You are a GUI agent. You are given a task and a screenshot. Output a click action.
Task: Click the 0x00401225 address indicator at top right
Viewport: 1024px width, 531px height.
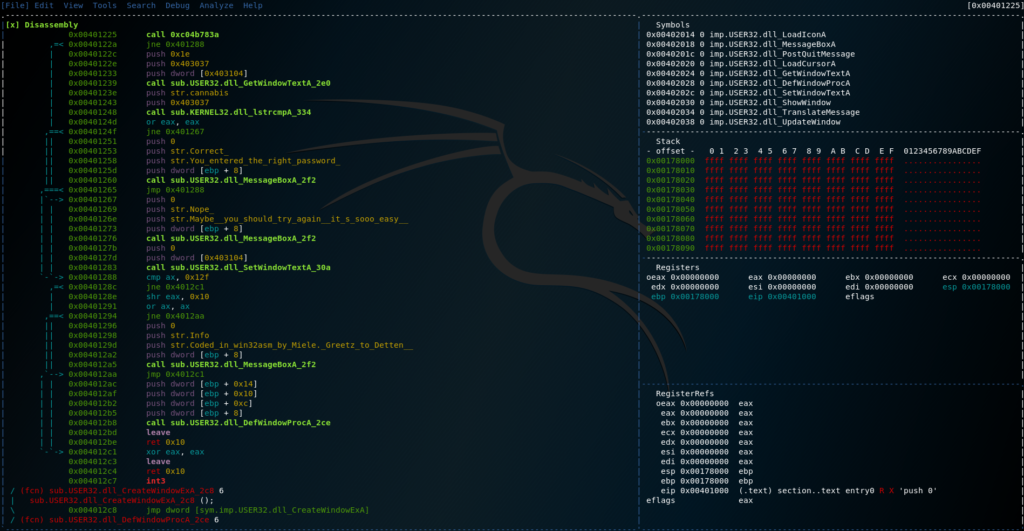[x=994, y=5]
